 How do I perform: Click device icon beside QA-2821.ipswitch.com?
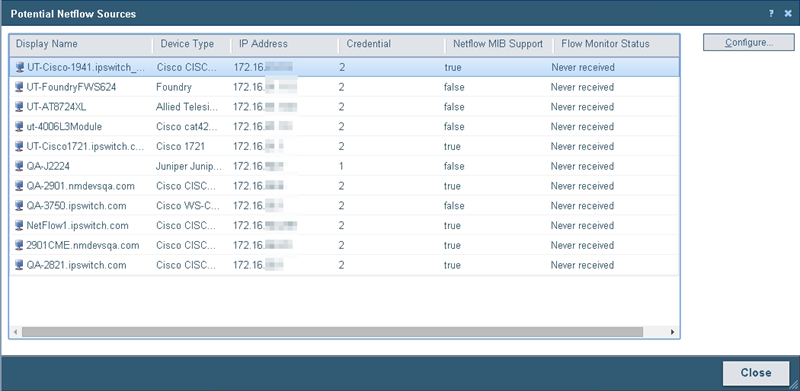click(x=19, y=265)
